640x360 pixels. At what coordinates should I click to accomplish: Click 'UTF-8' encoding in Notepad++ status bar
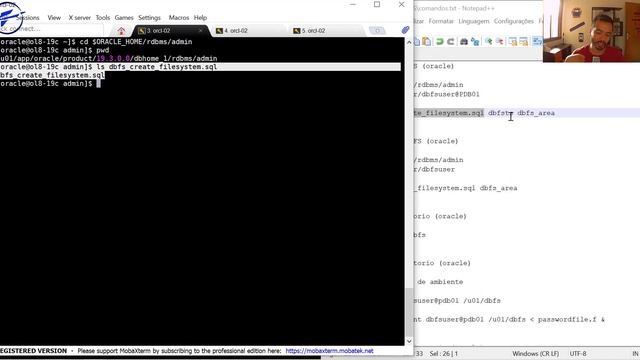click(x=578, y=353)
